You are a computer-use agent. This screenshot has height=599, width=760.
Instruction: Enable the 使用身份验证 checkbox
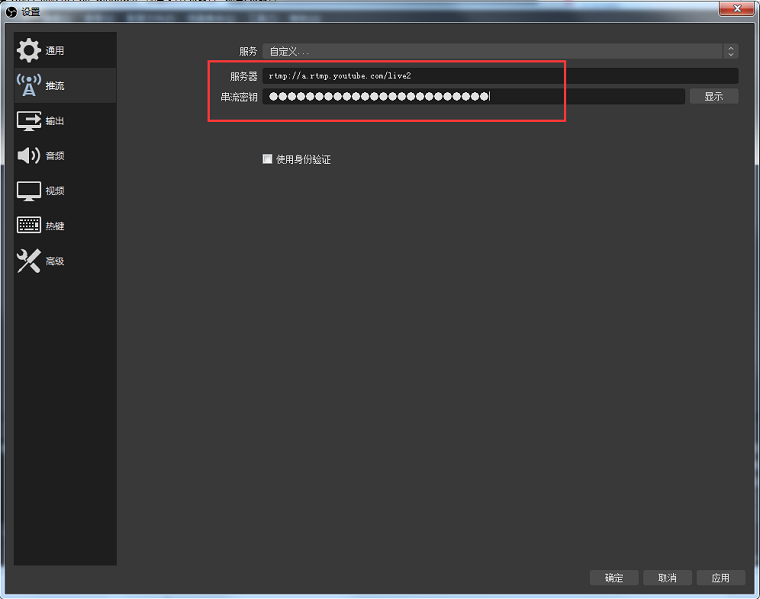pos(267,159)
